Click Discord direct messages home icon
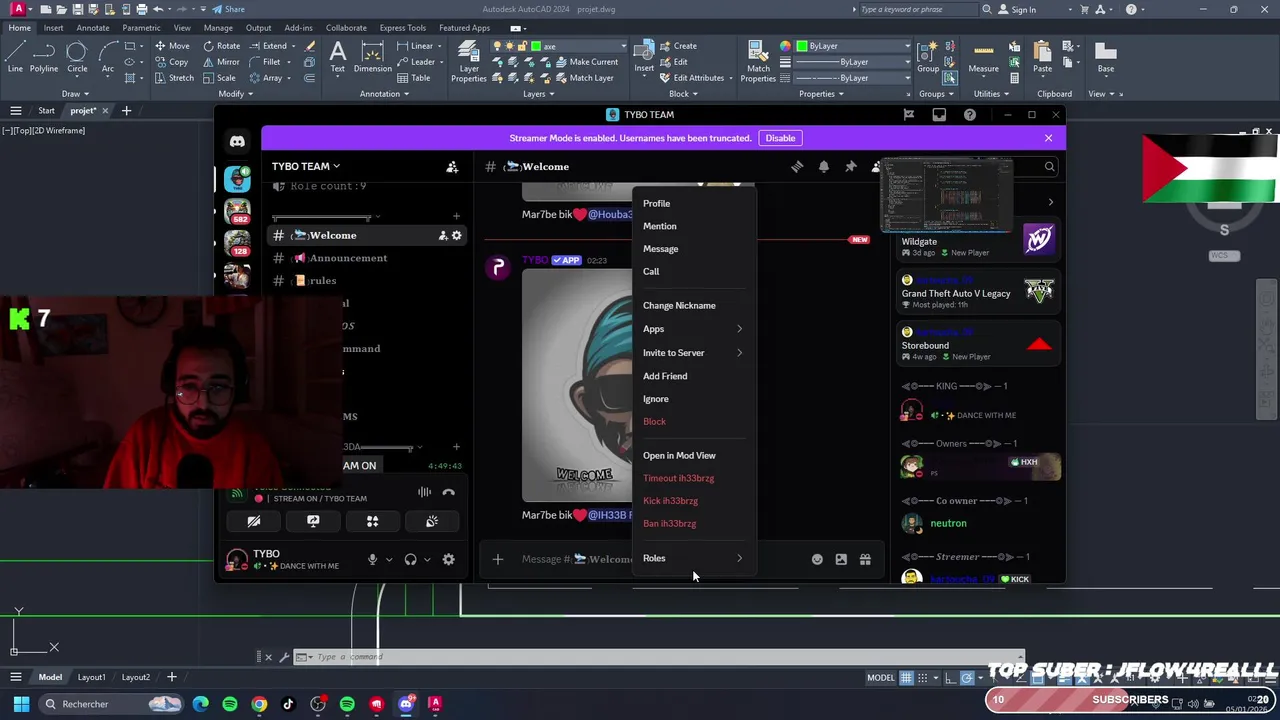 237,142
